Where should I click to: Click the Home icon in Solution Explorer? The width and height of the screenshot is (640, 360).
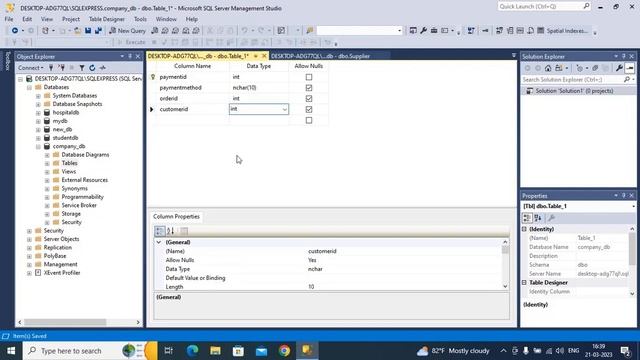[x=548, y=68]
